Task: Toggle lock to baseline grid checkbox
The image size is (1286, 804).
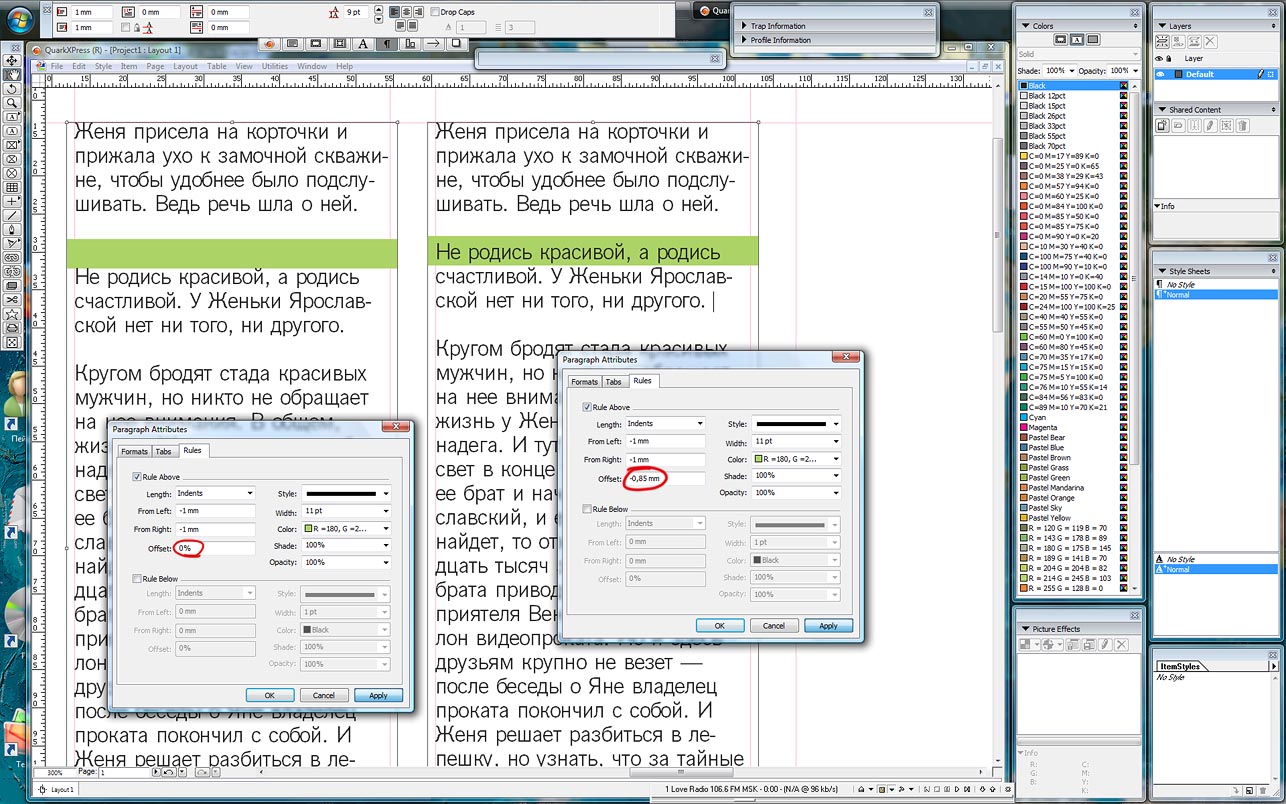Action: click(125, 28)
